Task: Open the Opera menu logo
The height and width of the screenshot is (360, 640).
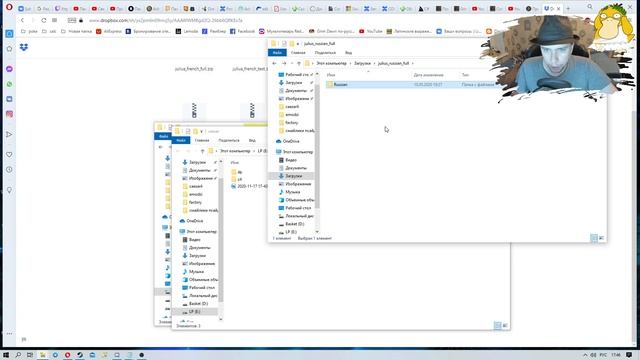Action: pyautogui.click(x=9, y=8)
